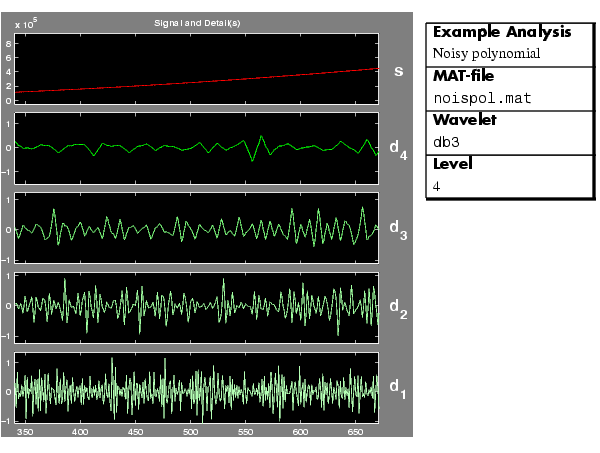Click the 500 tick on the x-axis
The width and height of the screenshot is (600, 453).
point(190,433)
